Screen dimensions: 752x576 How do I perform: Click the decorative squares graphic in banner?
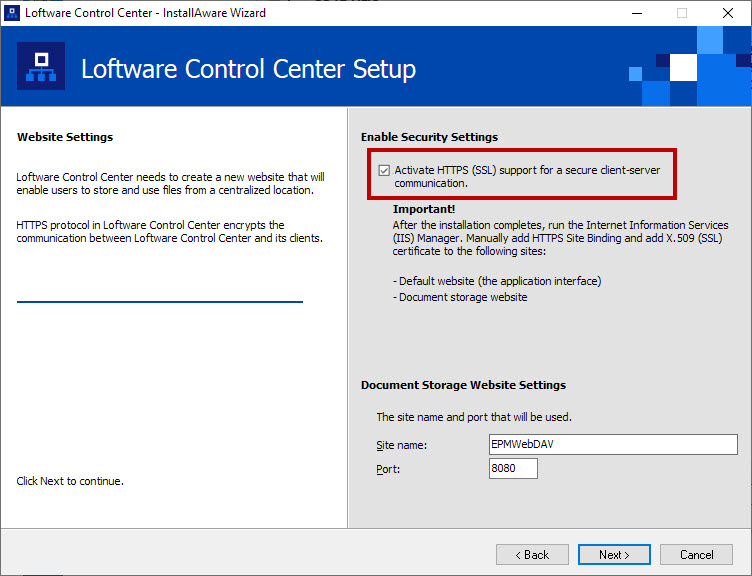point(690,69)
